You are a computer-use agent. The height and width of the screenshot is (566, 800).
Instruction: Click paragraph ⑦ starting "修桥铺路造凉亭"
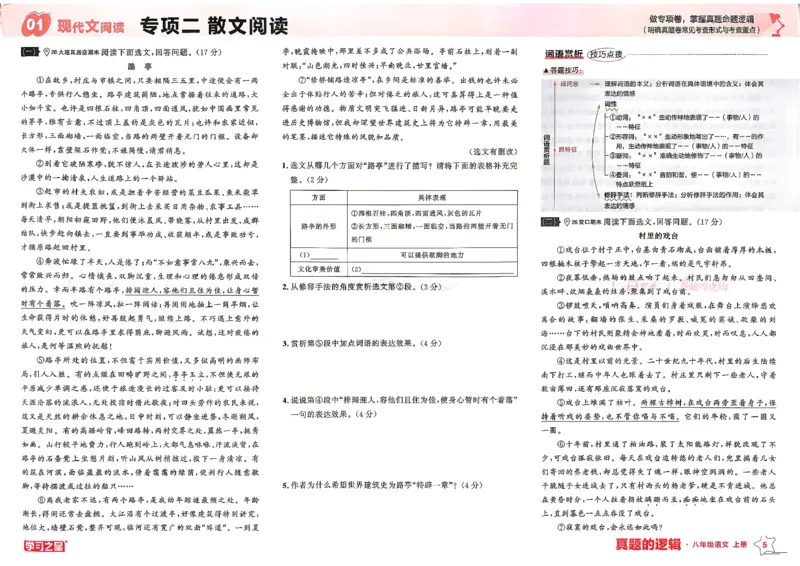(x=400, y=108)
